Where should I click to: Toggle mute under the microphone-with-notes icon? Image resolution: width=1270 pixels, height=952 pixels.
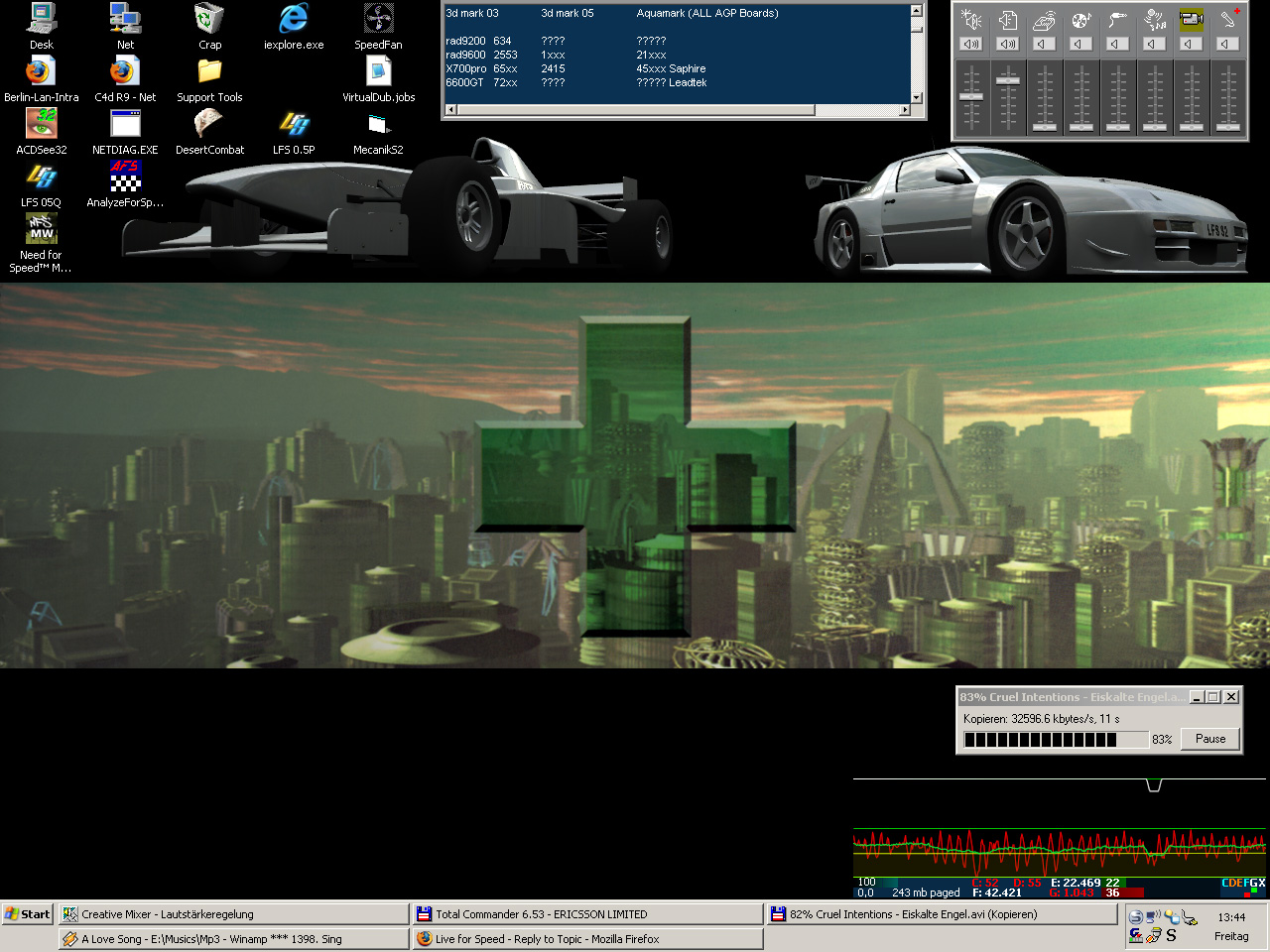click(1155, 44)
